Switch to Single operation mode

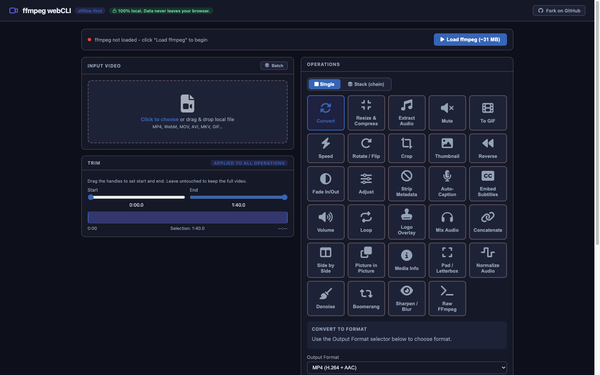(x=324, y=84)
